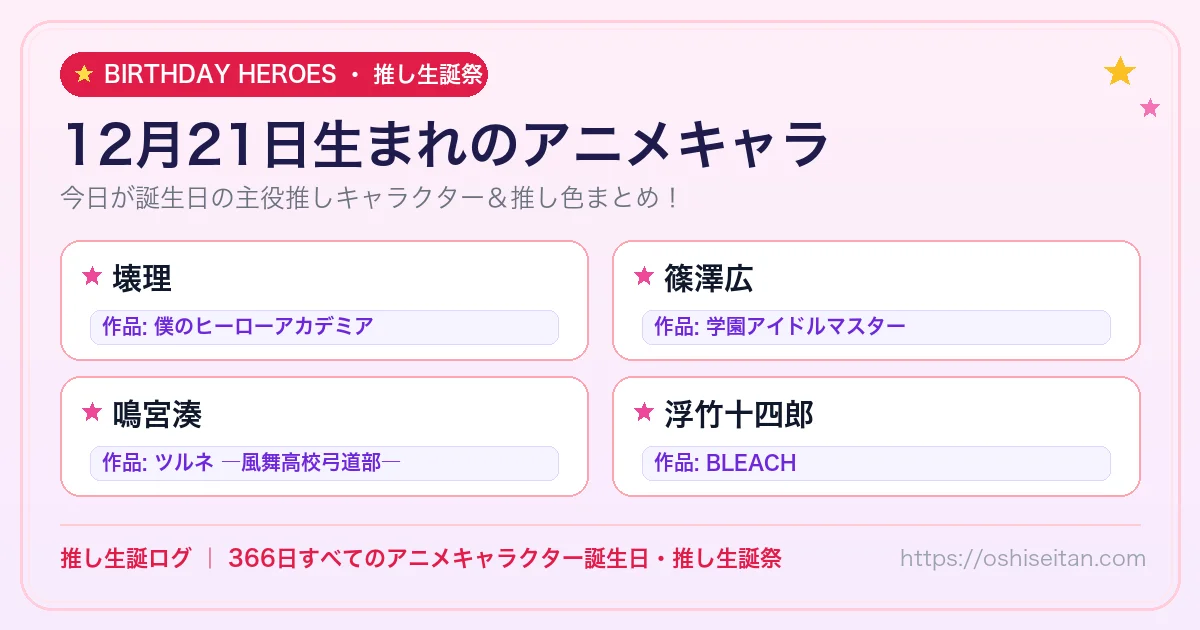Click the small pink star at top right

pos(1150,108)
